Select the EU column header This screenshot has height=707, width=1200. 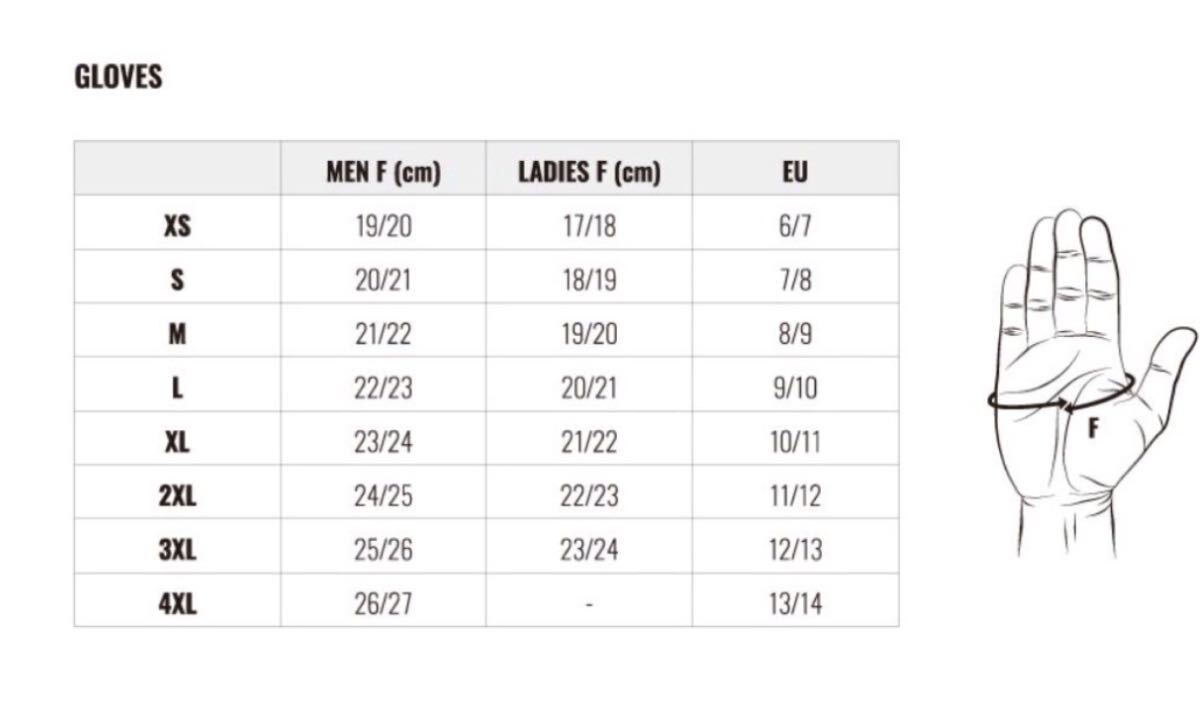click(x=795, y=172)
